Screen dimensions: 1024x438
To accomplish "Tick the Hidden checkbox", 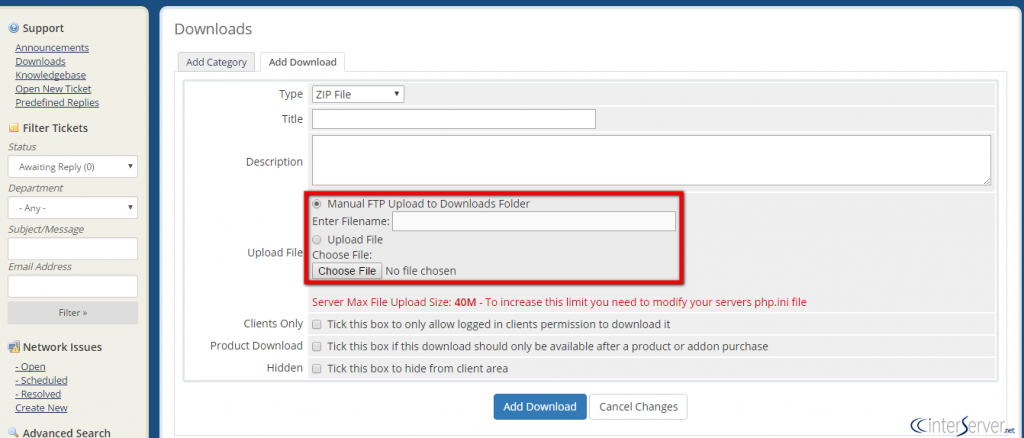I will (x=317, y=368).
